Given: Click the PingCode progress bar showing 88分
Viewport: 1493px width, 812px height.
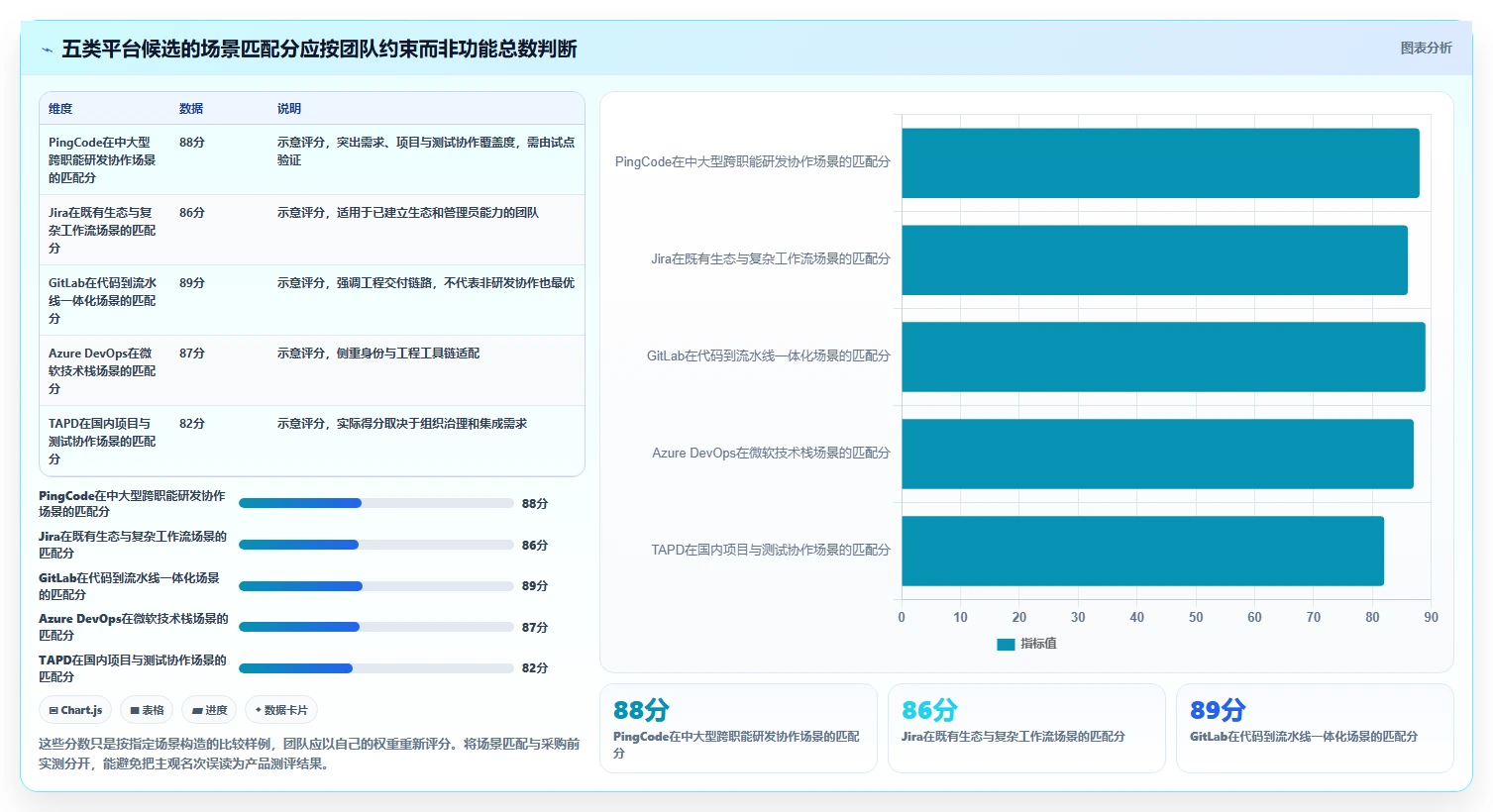Looking at the screenshot, I should [376, 503].
